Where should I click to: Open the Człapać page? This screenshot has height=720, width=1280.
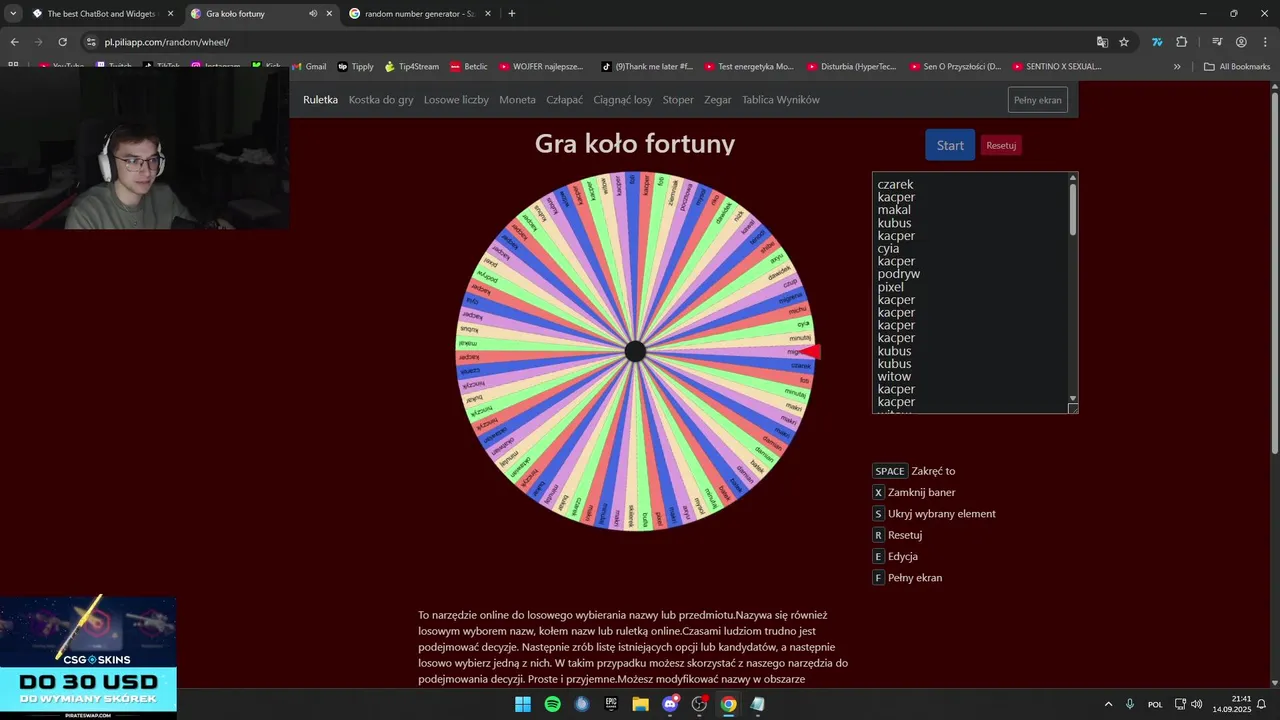(564, 100)
